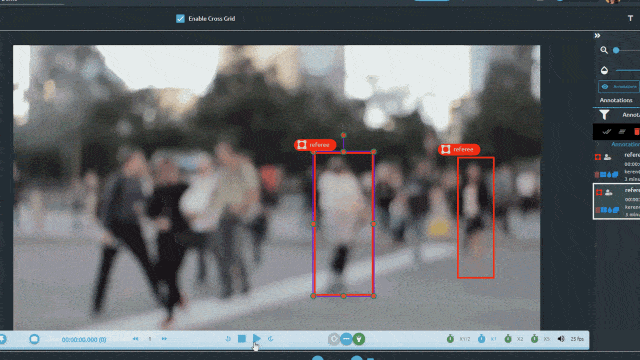Screen dimensions: 640x360
Task: Expand the Annotations list chevron
Action: [x=598, y=144]
